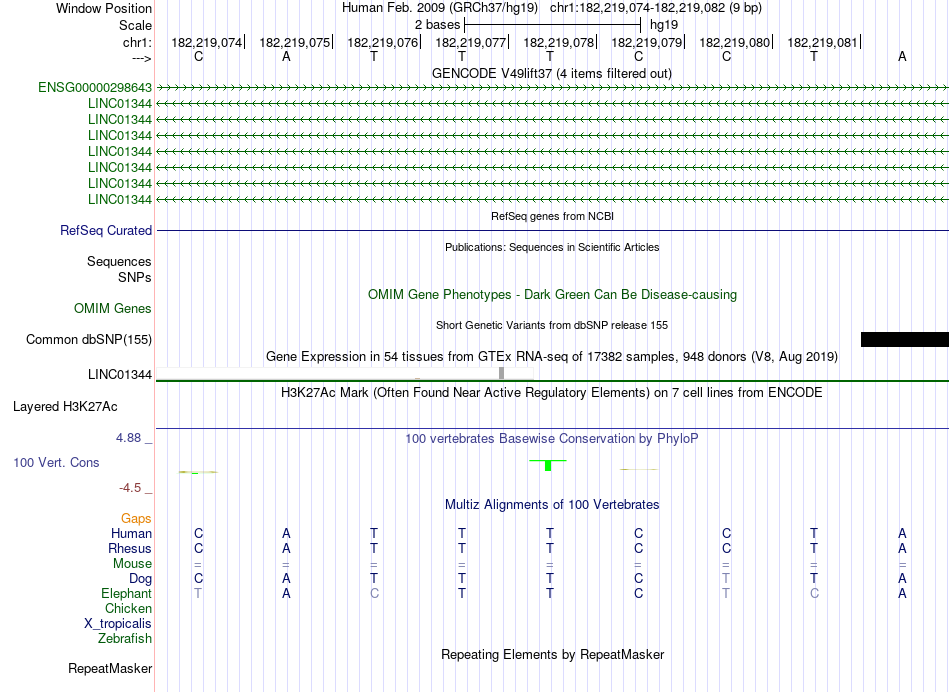Click the OMIM Genes track label
The width and height of the screenshot is (950, 692).
click(x=113, y=308)
